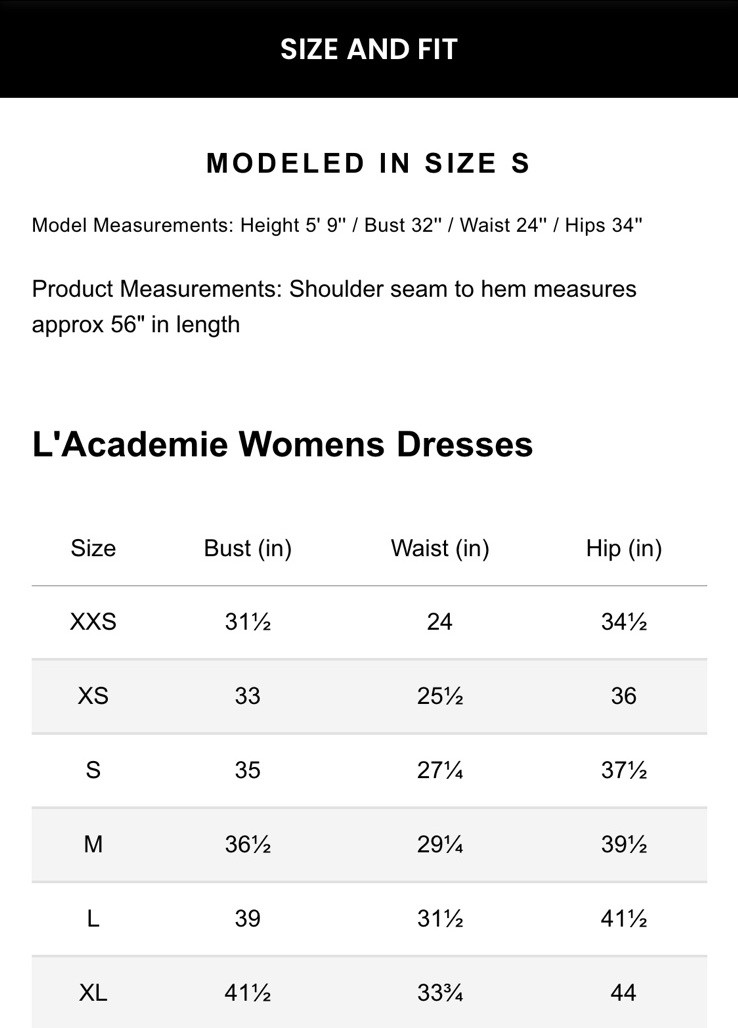This screenshot has height=1028, width=738.
Task: Select the XS size row label
Action: click(93, 696)
